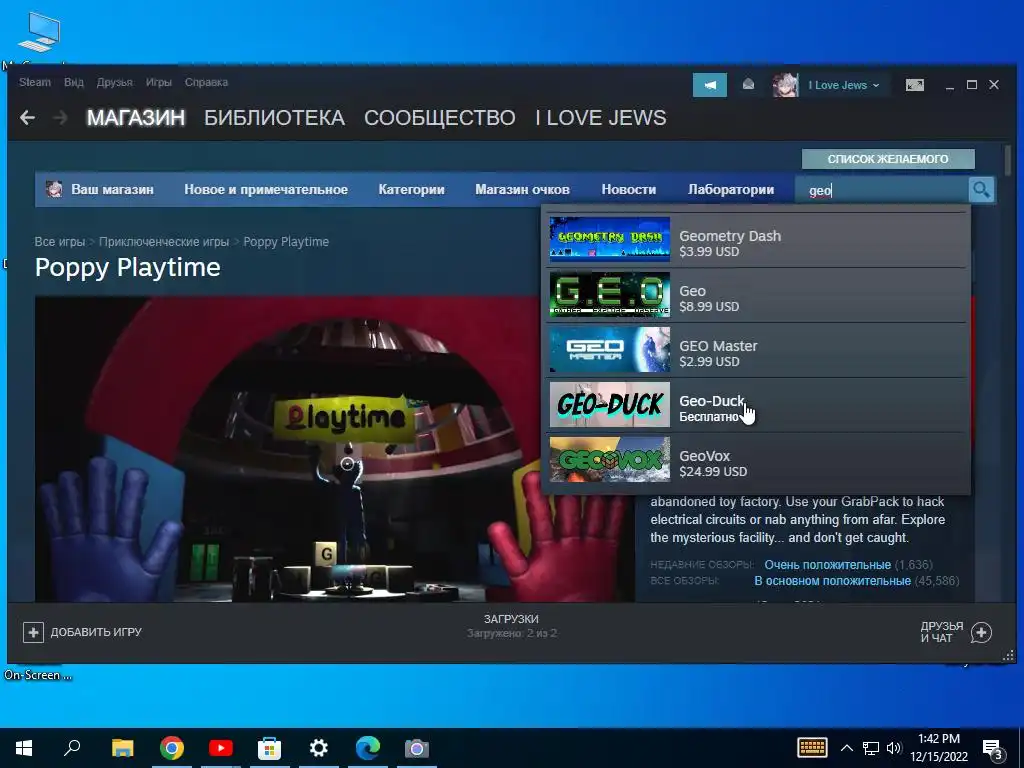This screenshot has height=768, width=1024.
Task: Switch to the МАГАЗИН tab
Action: [x=136, y=118]
